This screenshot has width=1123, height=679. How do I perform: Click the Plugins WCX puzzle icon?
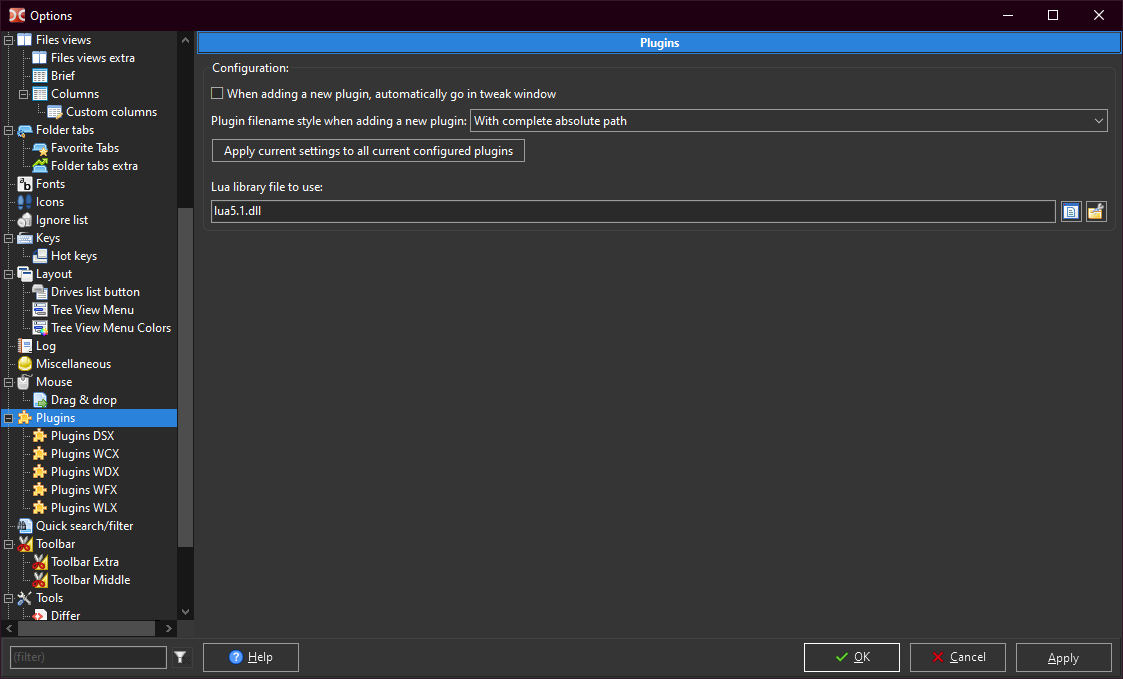pyautogui.click(x=40, y=454)
